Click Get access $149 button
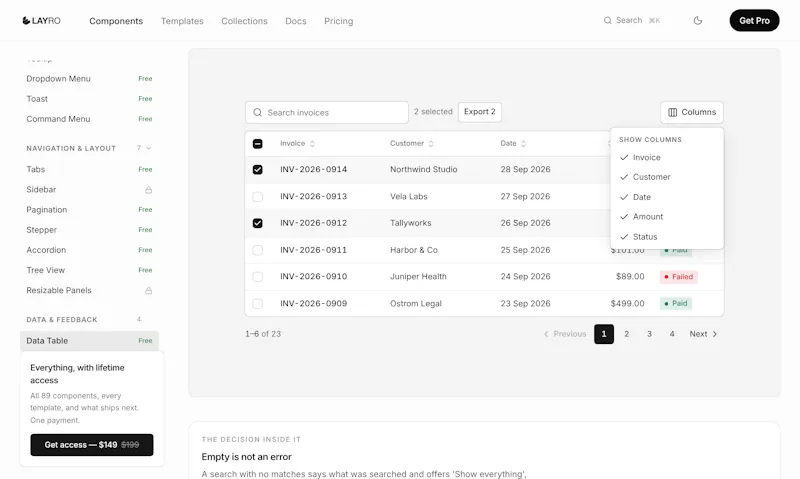800x479 pixels. click(x=92, y=445)
